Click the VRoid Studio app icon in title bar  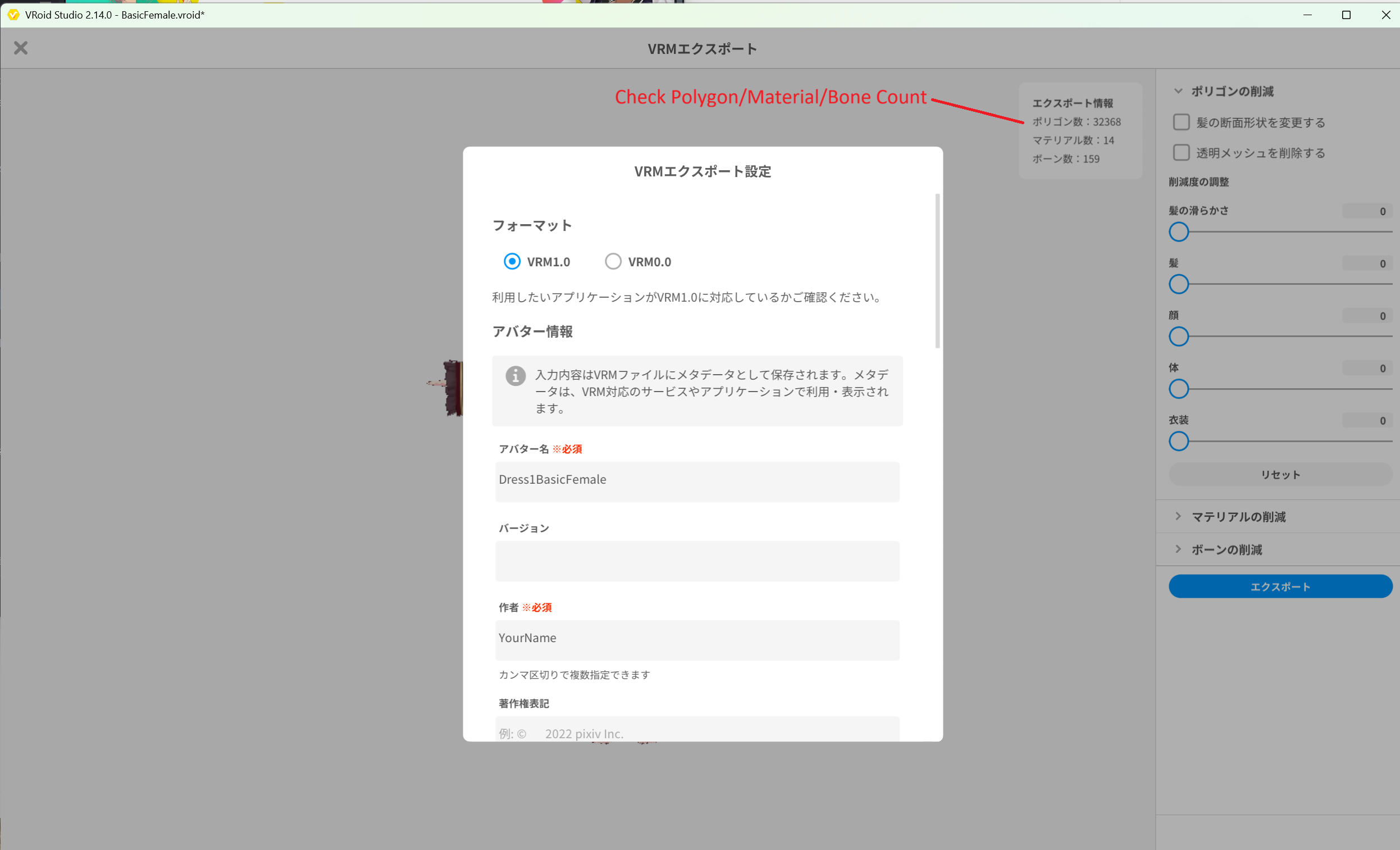pos(13,15)
